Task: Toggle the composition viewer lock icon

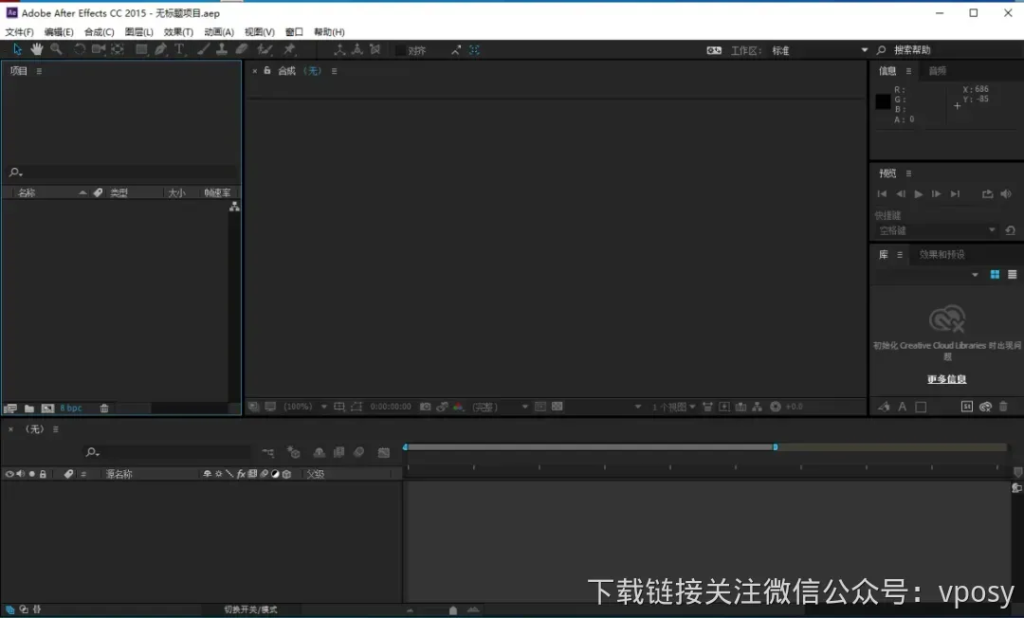Action: coord(267,71)
